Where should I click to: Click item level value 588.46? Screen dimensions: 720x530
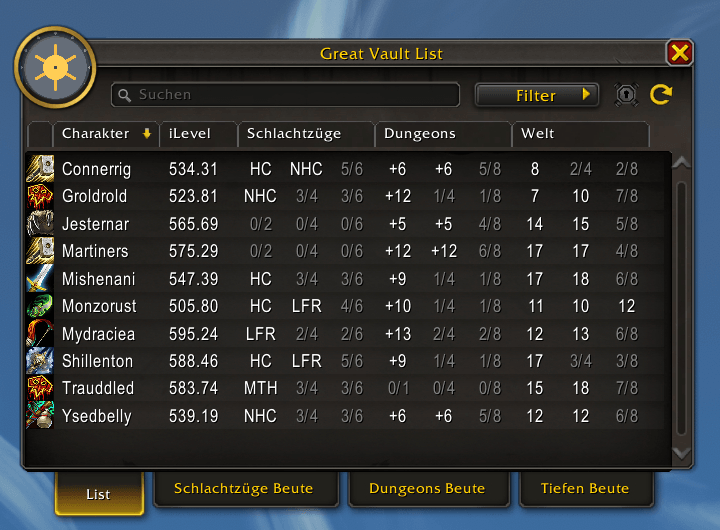pyautogui.click(x=193, y=361)
